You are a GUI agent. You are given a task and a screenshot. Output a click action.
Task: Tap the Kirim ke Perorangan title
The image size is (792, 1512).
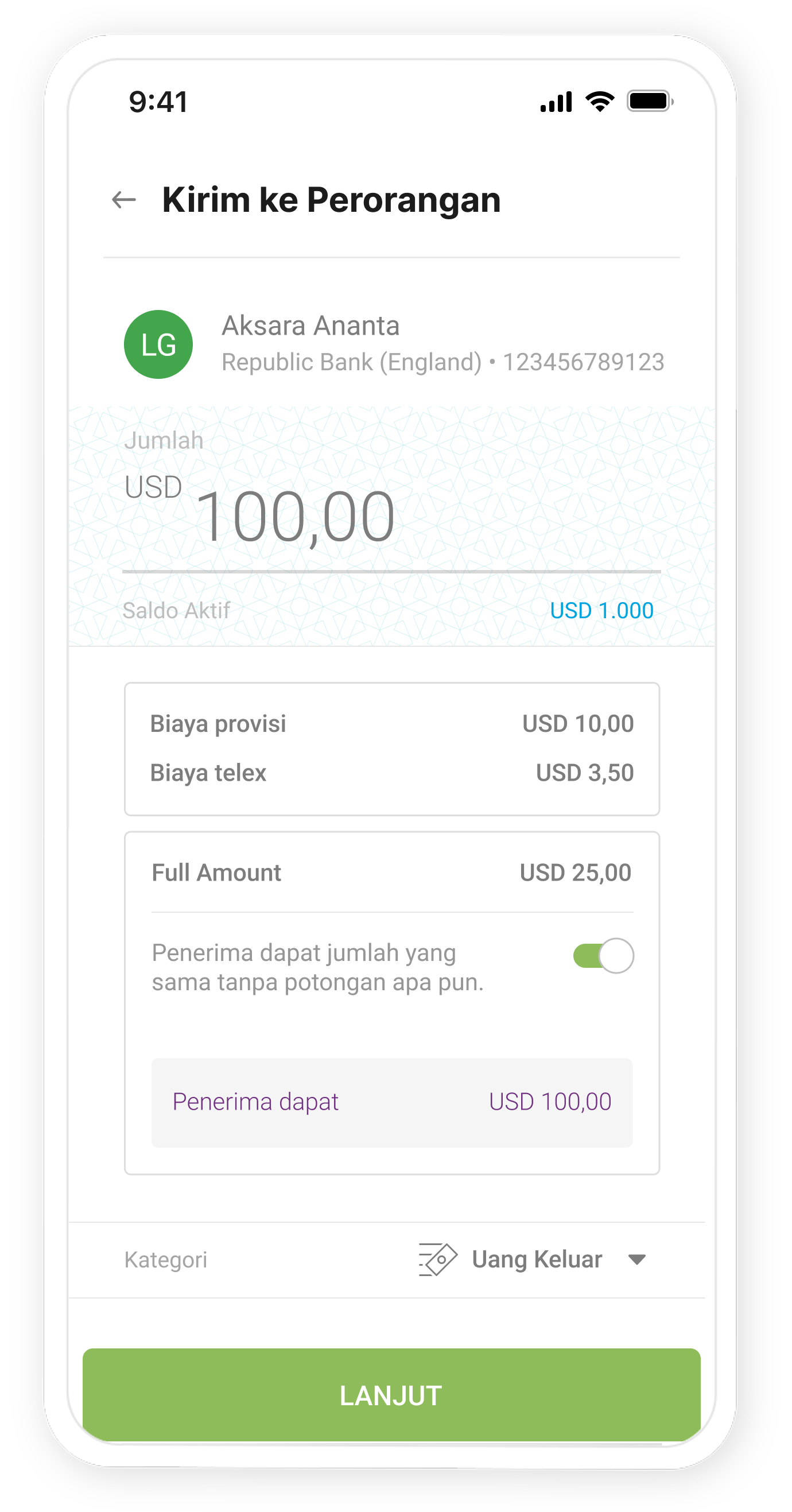point(331,200)
